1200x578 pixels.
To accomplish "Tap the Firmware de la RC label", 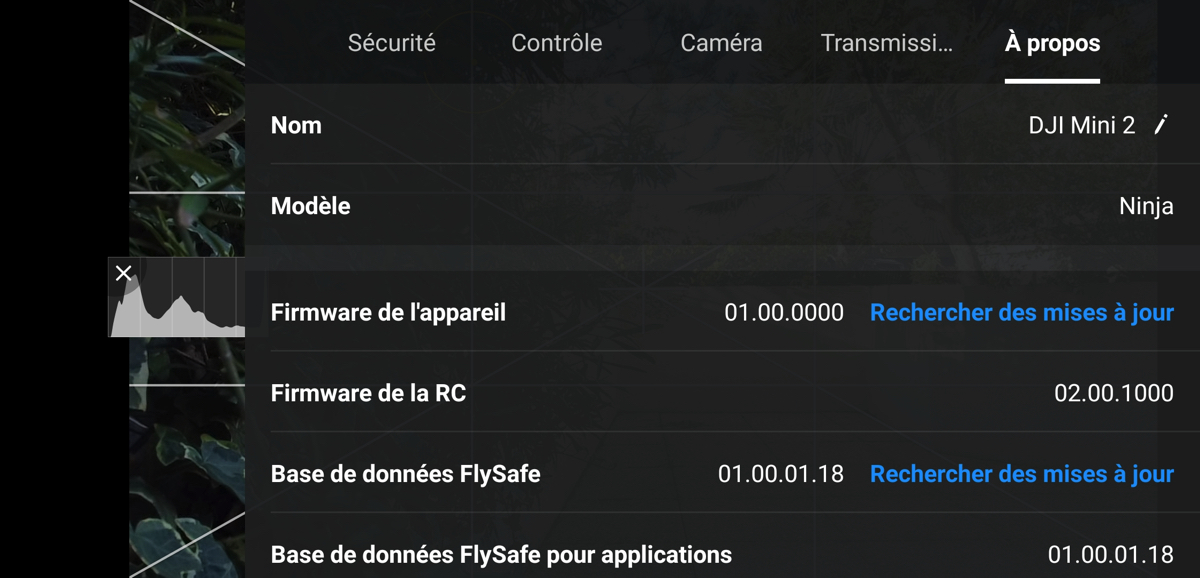I will [x=368, y=394].
